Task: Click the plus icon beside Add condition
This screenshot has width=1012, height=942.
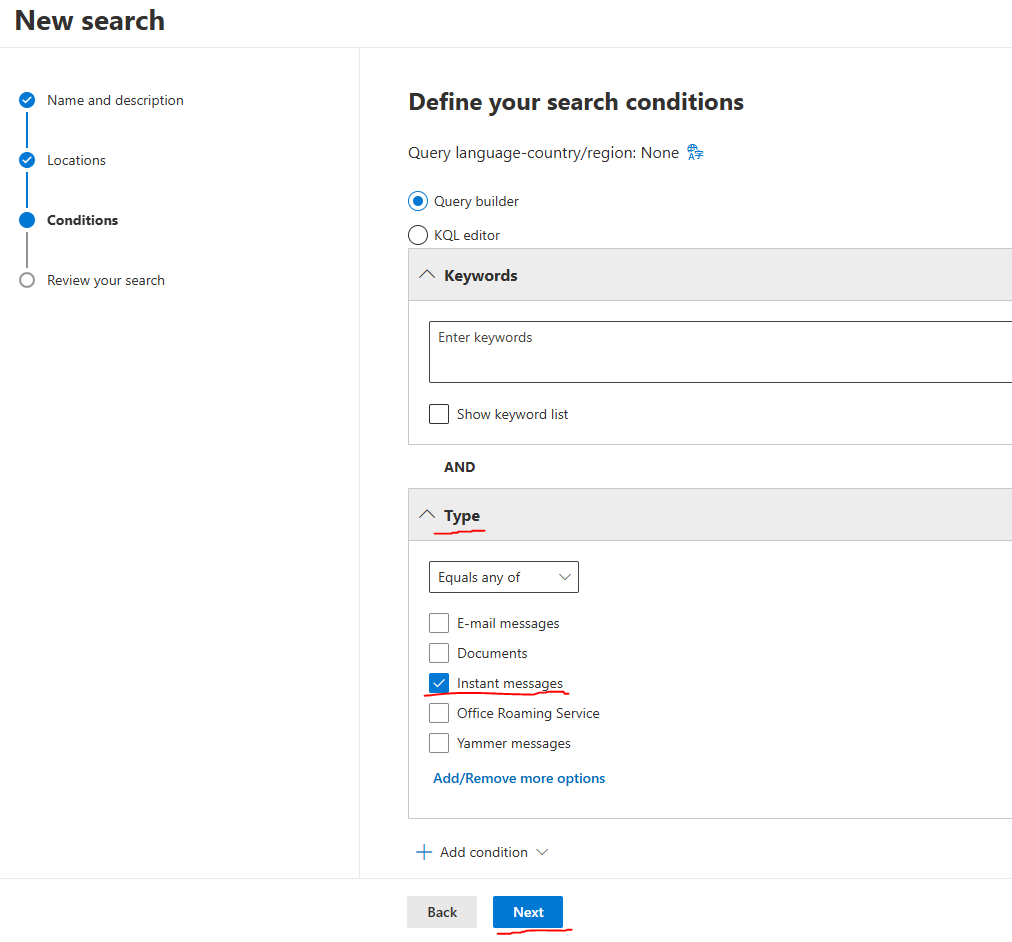Action: [424, 852]
